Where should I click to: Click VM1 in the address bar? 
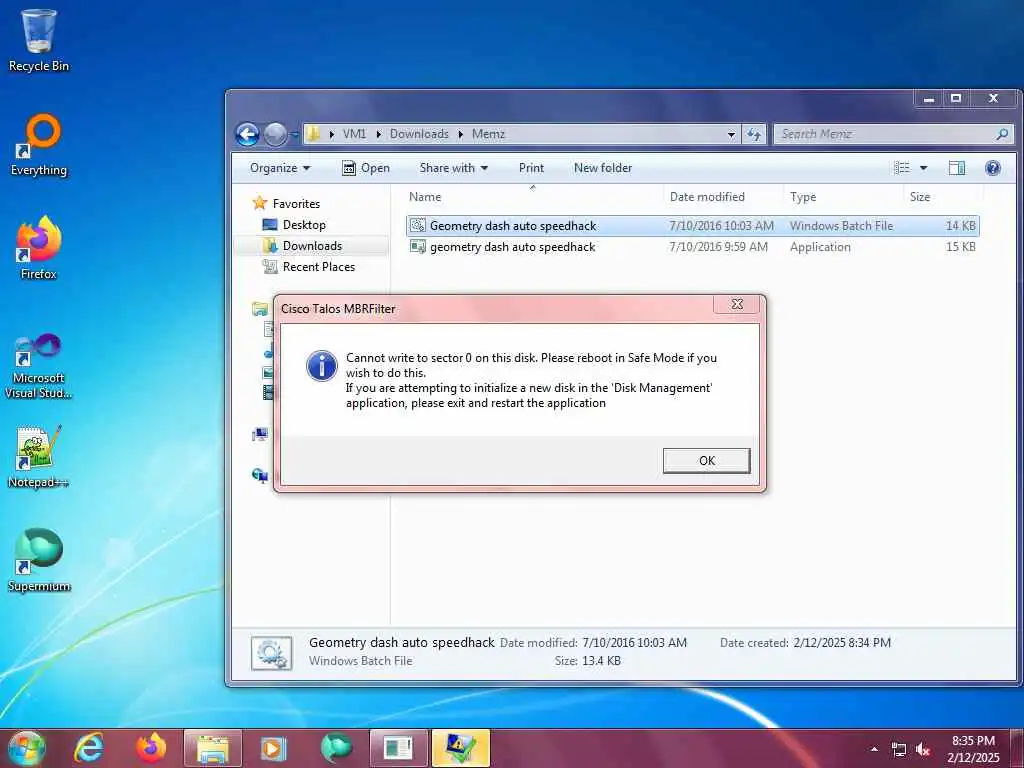pyautogui.click(x=355, y=134)
